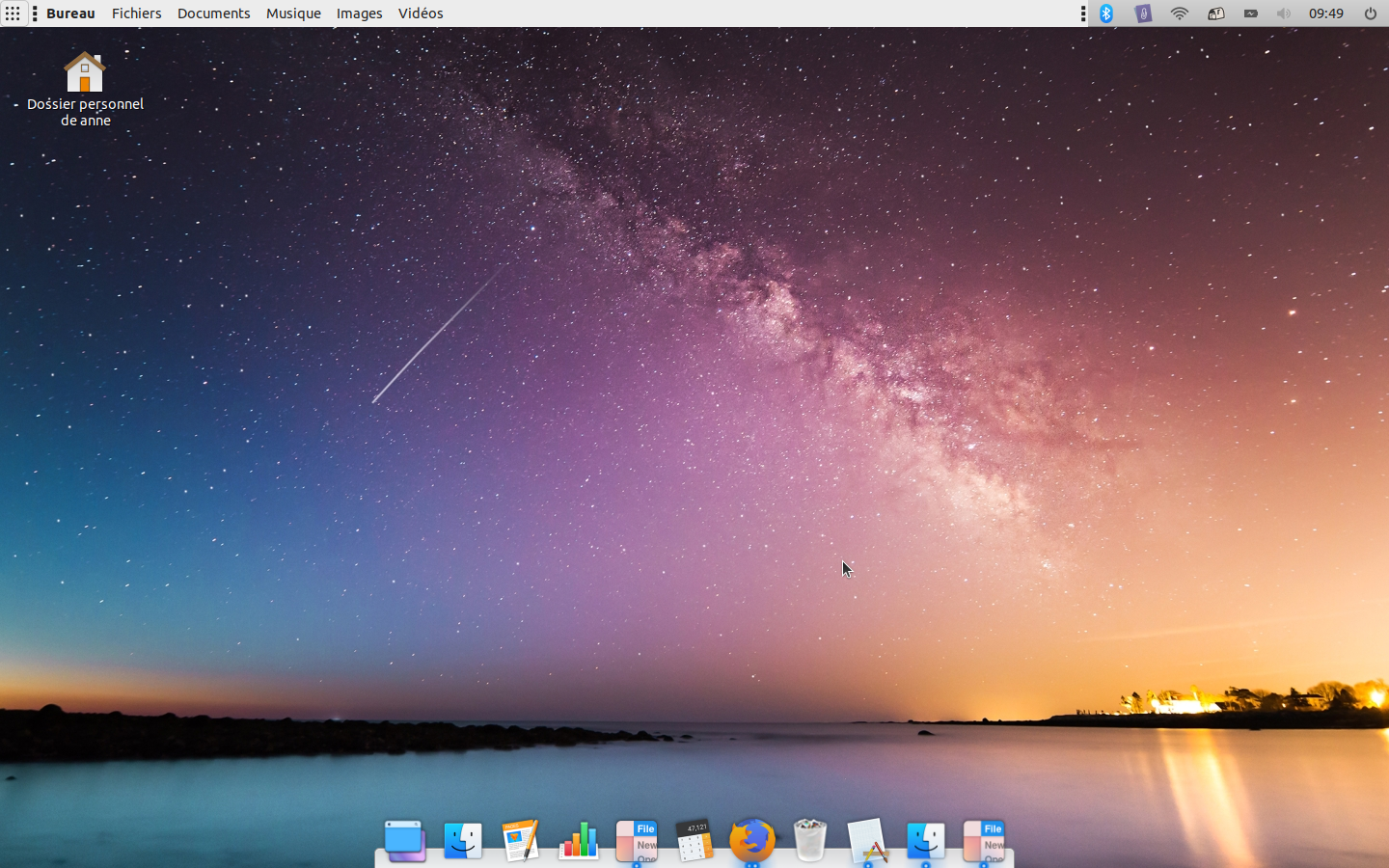Open the power session menu

[1370, 14]
